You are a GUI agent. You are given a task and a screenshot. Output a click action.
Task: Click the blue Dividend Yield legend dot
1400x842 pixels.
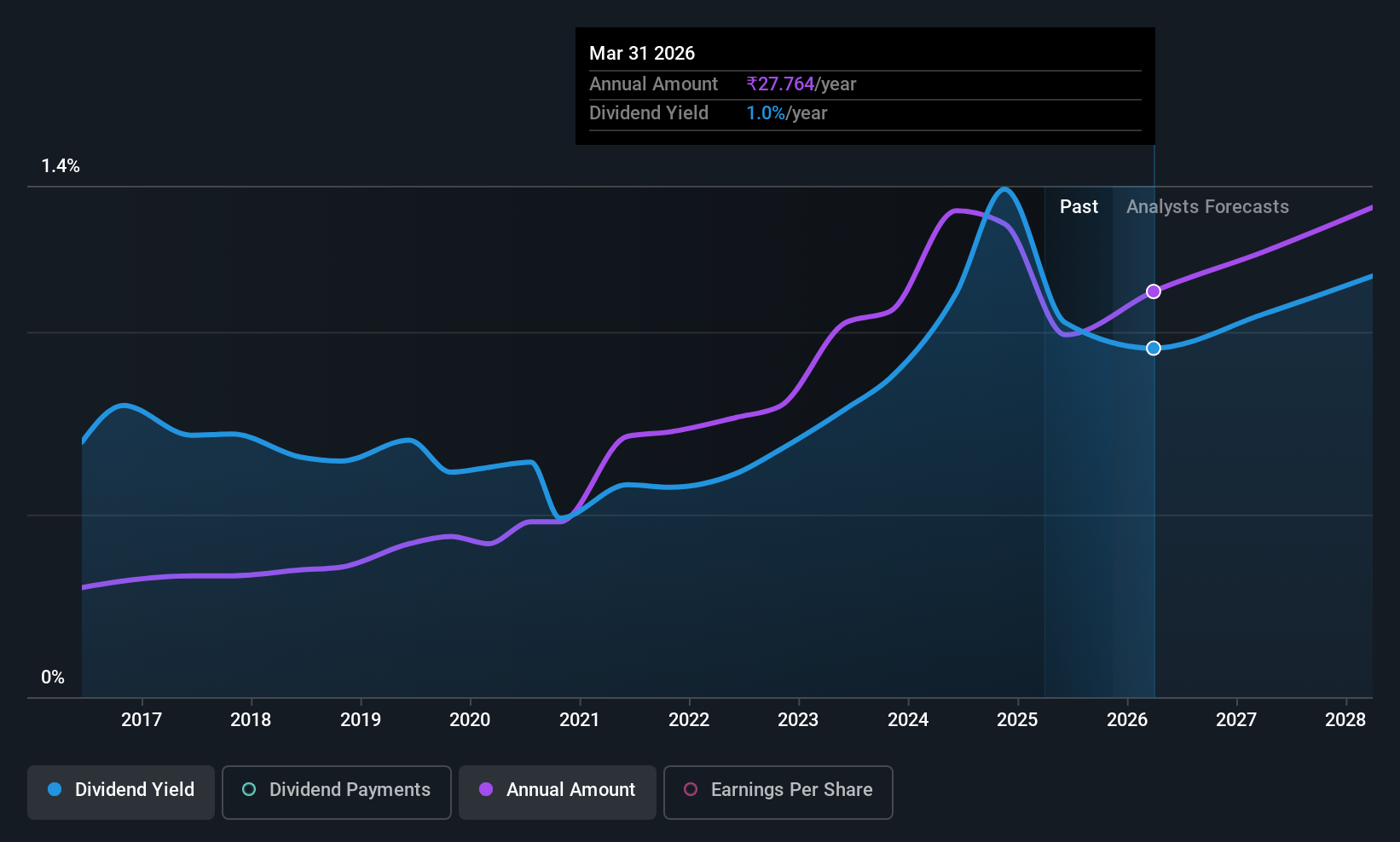coord(55,789)
